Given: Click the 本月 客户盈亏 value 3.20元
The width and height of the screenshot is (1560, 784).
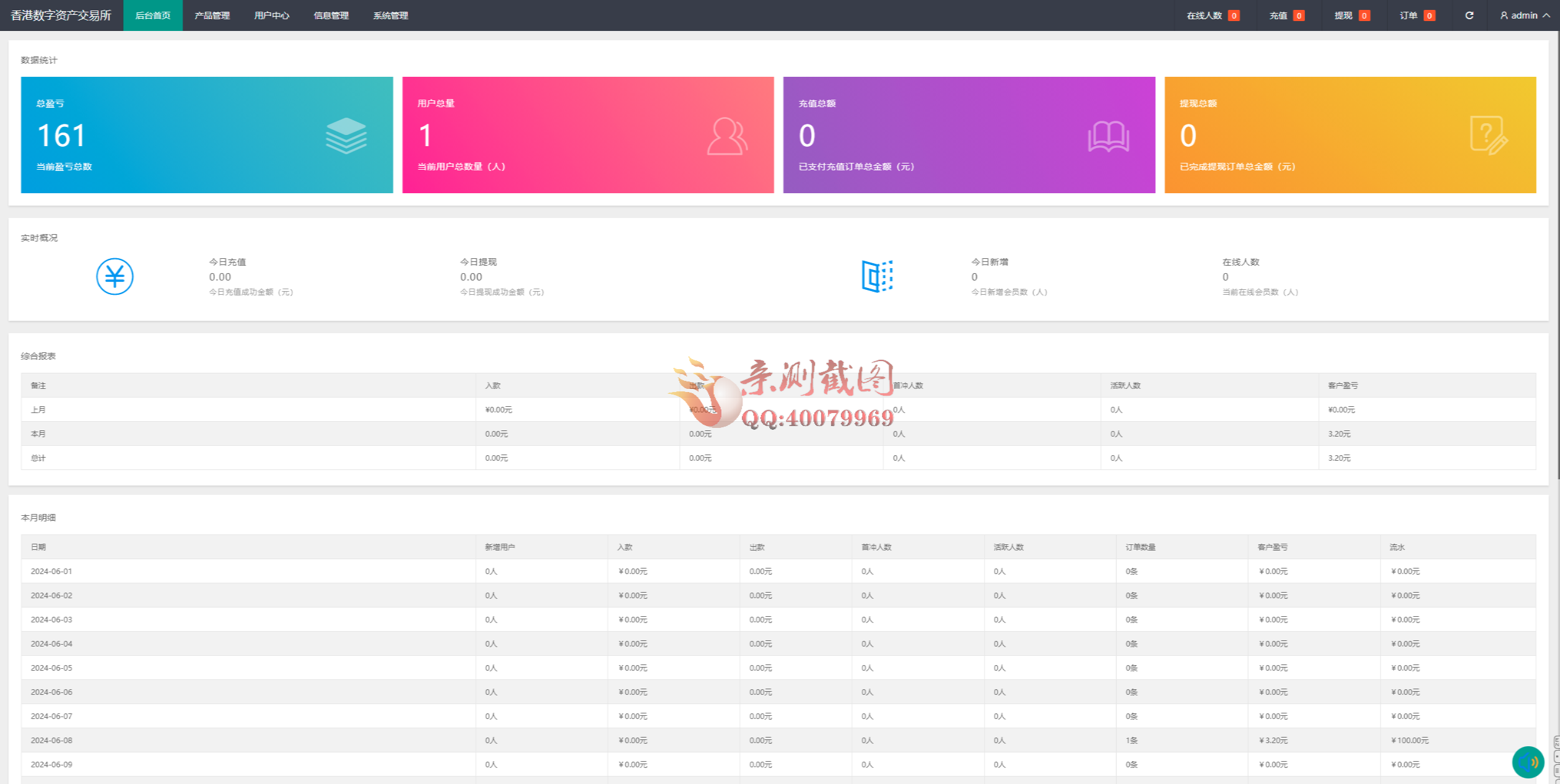Looking at the screenshot, I should click(1339, 434).
